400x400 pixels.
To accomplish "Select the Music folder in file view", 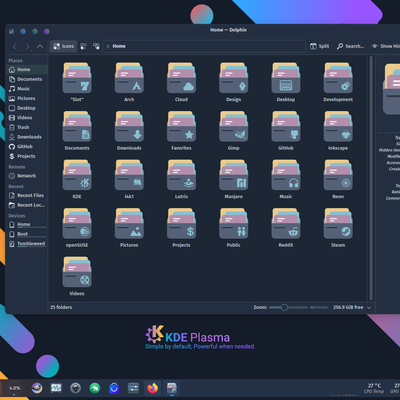I will click(286, 175).
